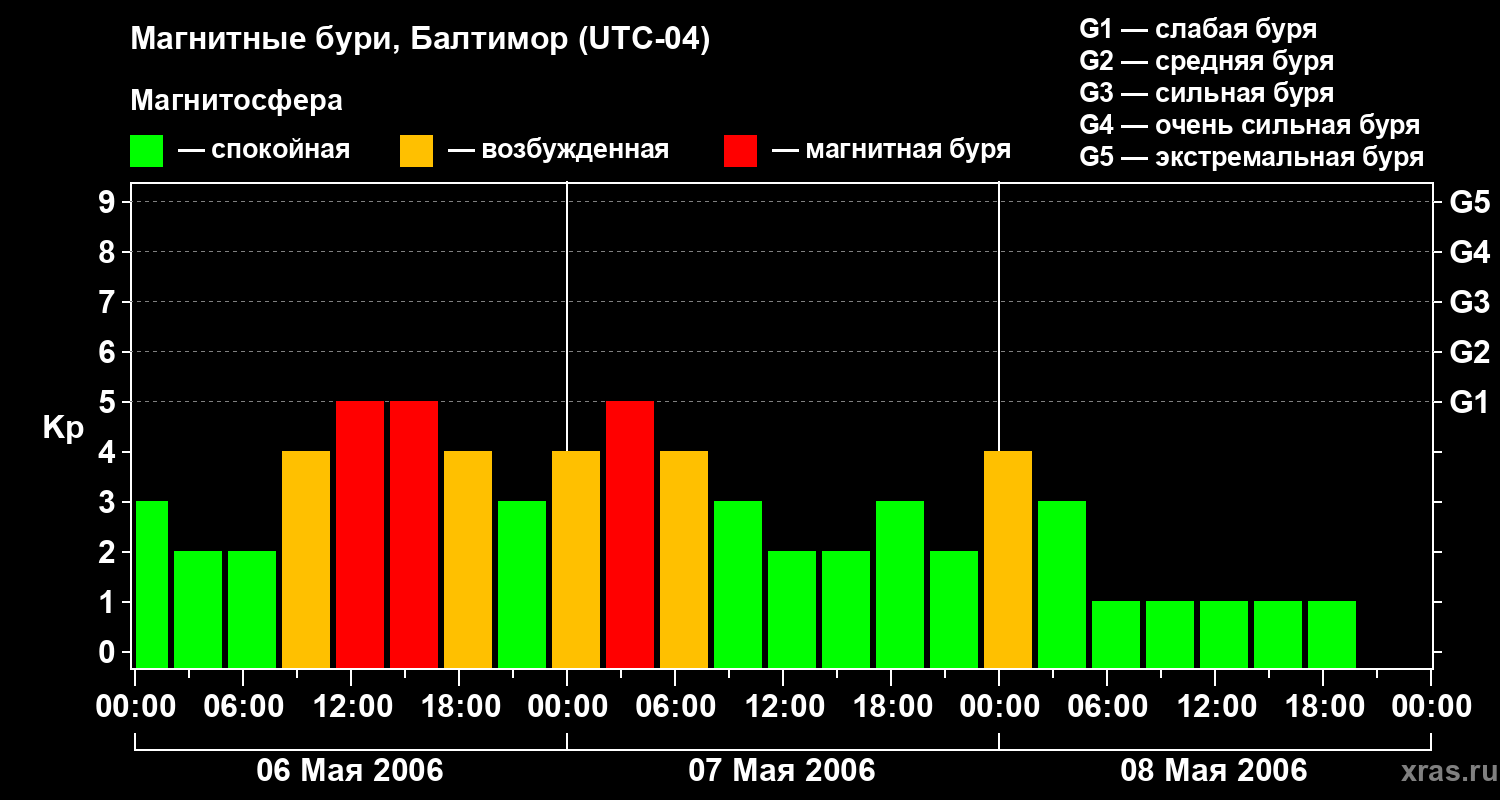Click the '07 Мая 2006' date label

click(782, 770)
